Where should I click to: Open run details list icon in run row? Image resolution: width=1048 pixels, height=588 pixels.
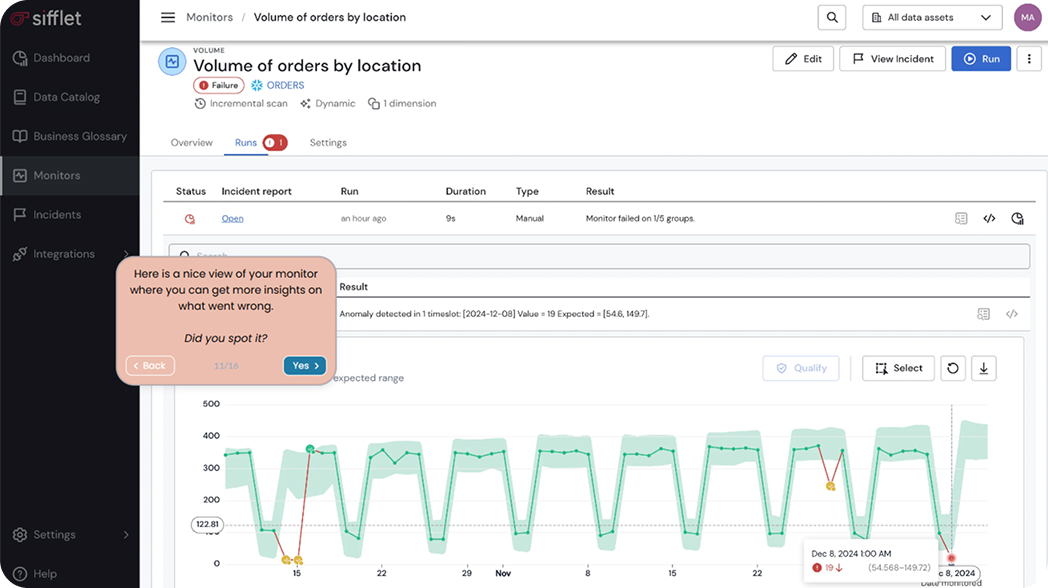tap(960, 218)
